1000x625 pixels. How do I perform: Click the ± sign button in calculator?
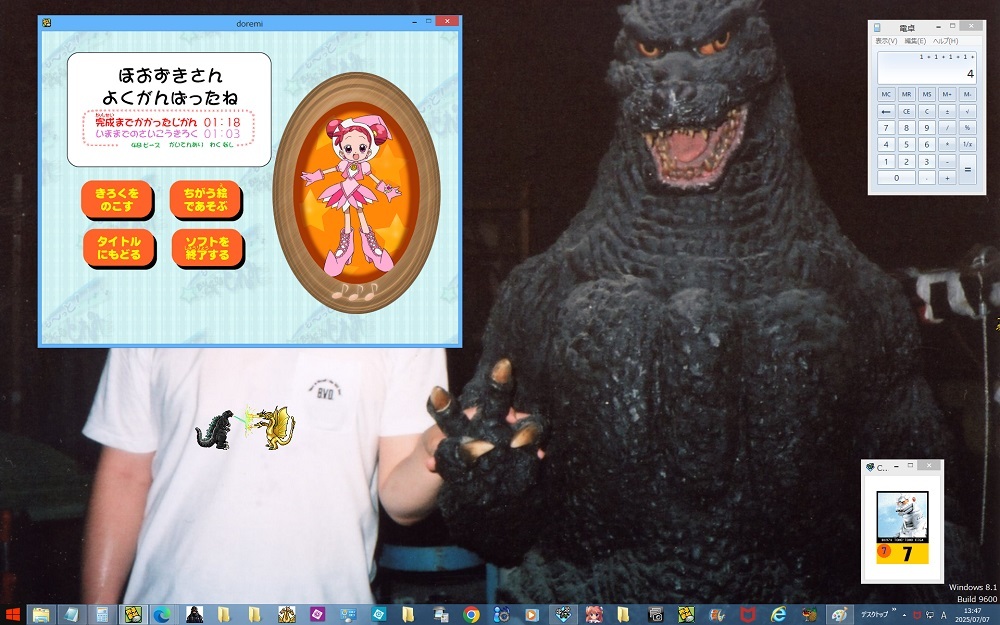point(947,111)
